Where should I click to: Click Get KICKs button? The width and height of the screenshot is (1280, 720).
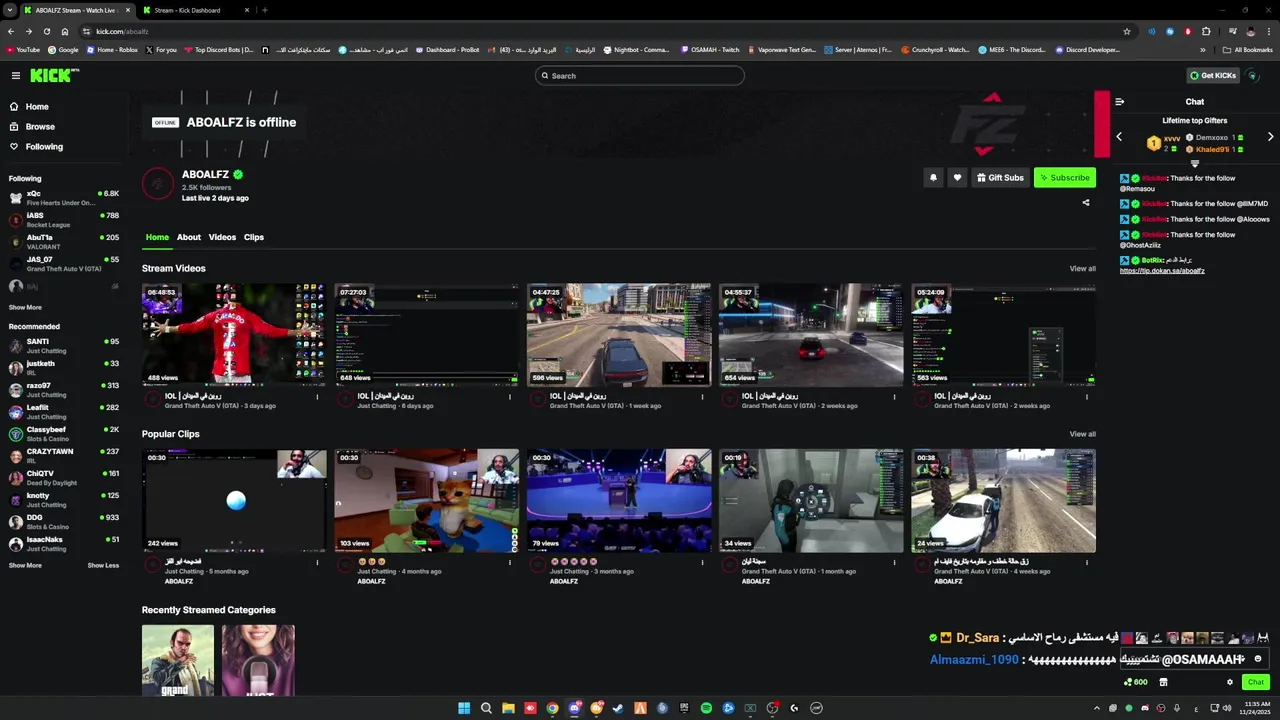[1213, 76]
